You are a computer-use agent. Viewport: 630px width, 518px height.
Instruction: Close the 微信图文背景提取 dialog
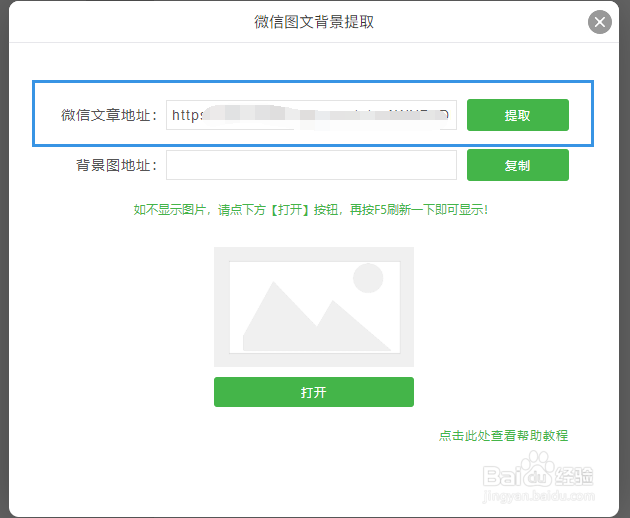click(599, 22)
